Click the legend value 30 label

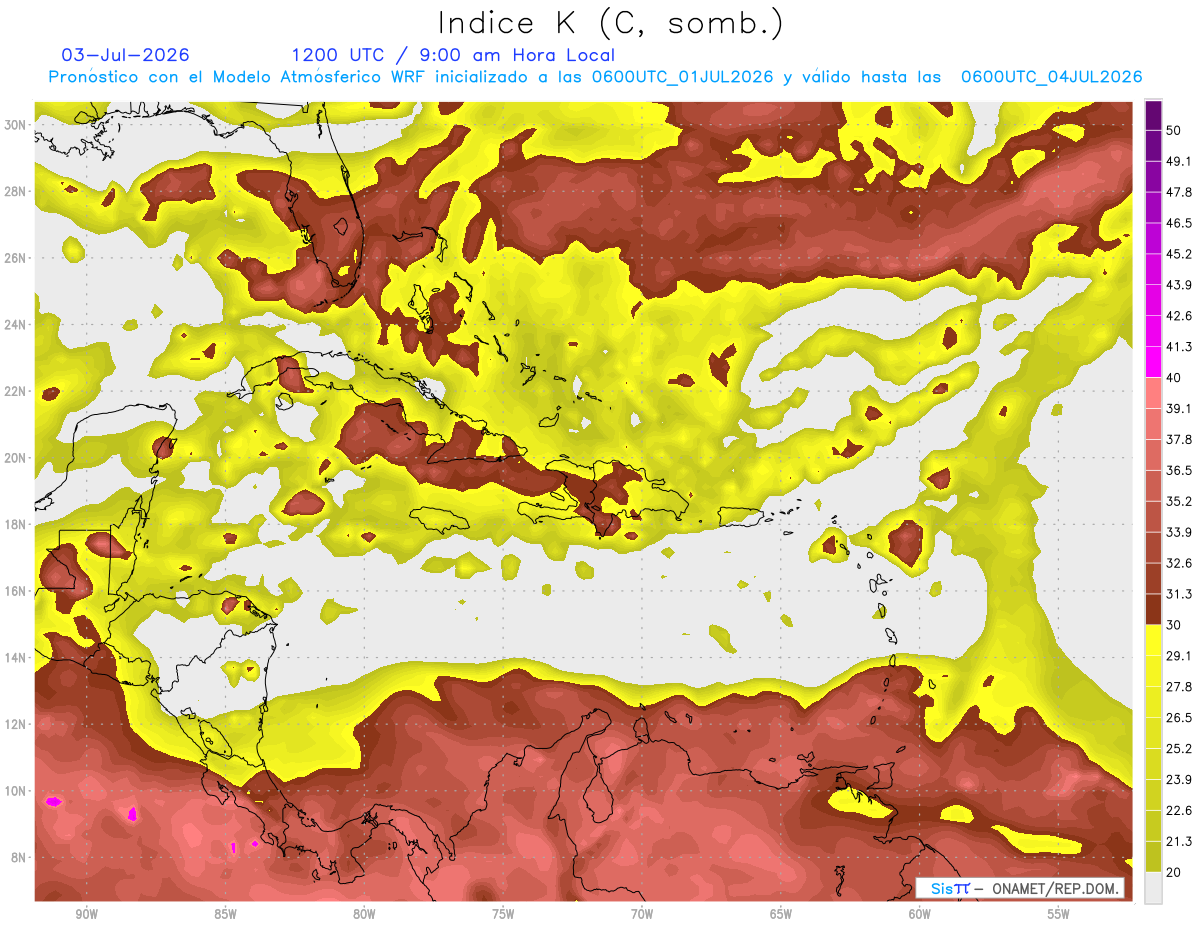(x=1173, y=624)
